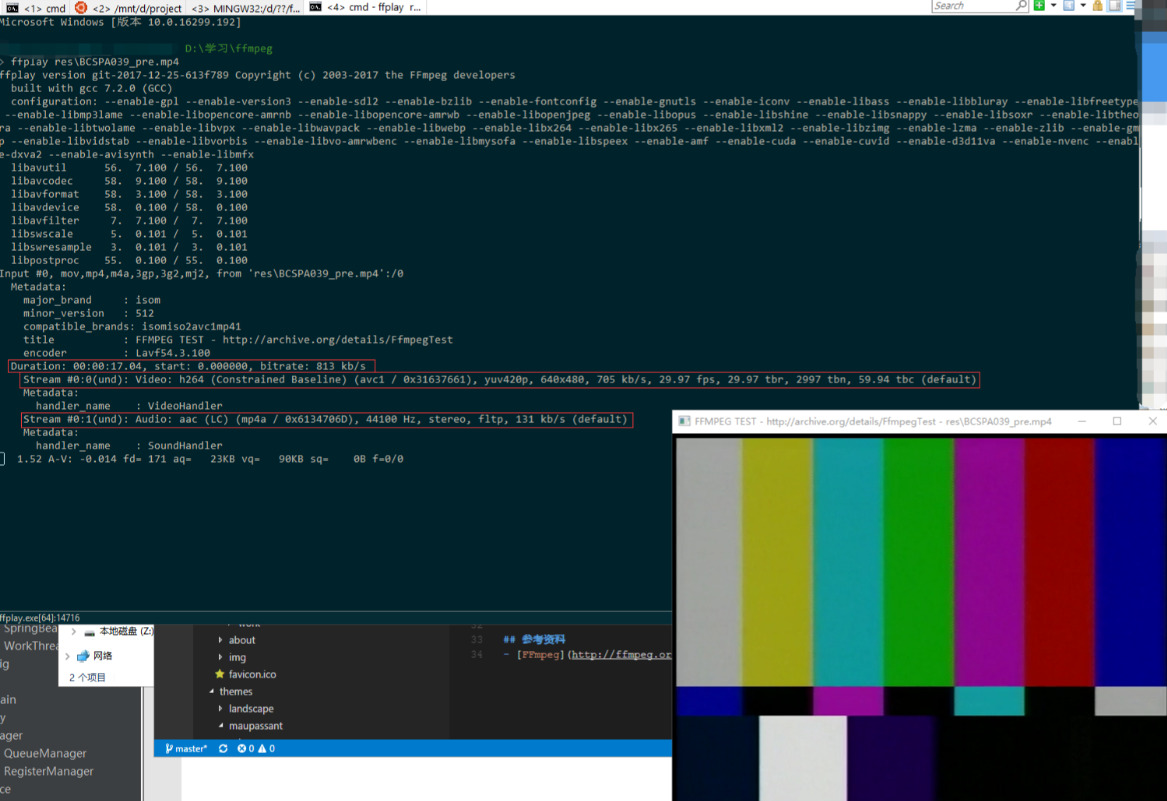Image resolution: width=1167 pixels, height=801 pixels.
Task: Click the ffplay video window title icon
Action: tap(685, 422)
